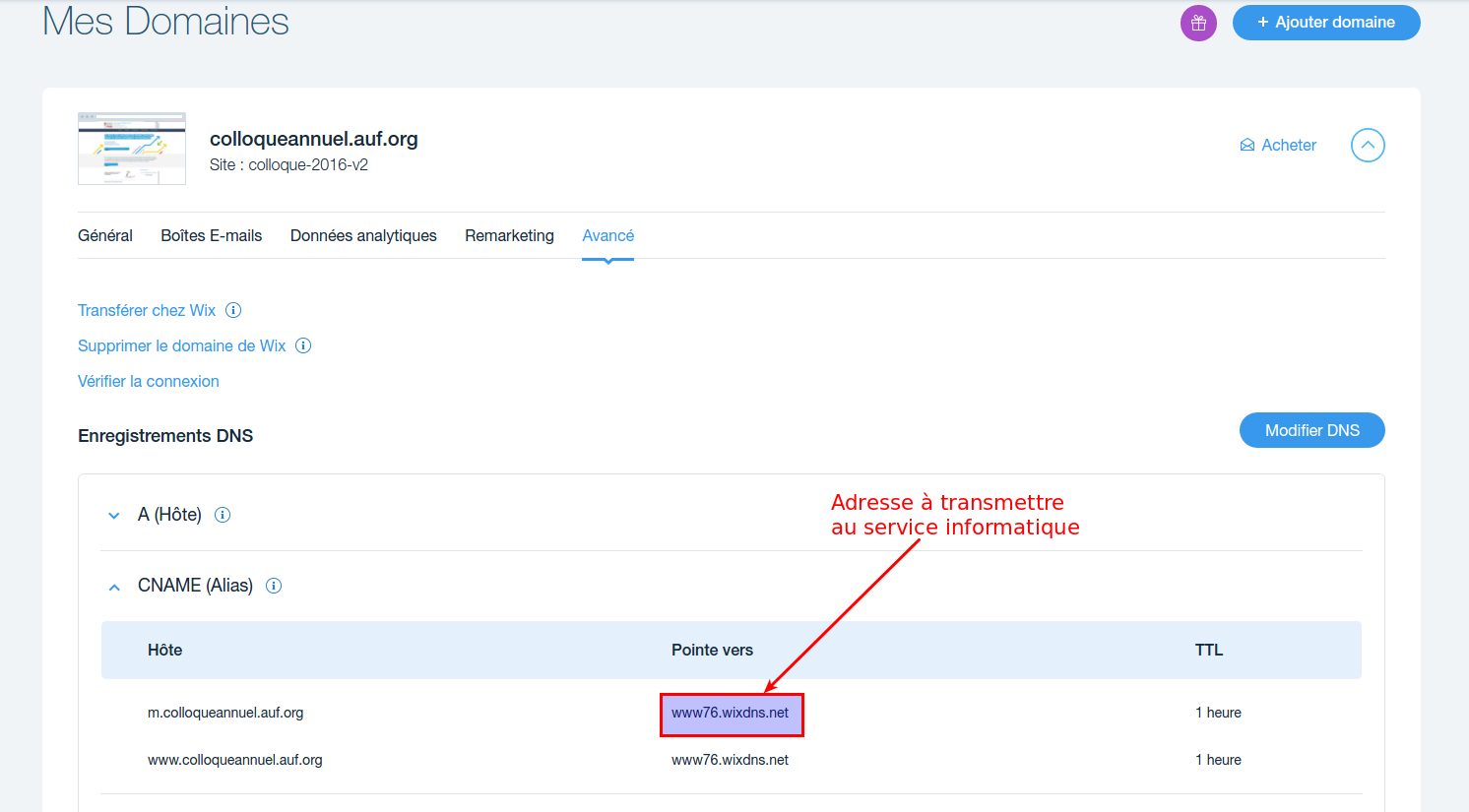Click the Pointe vers column header

point(712,650)
